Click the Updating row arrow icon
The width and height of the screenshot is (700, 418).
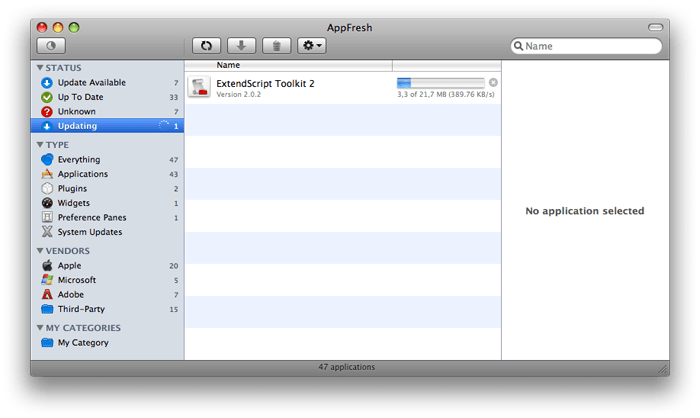(47, 126)
